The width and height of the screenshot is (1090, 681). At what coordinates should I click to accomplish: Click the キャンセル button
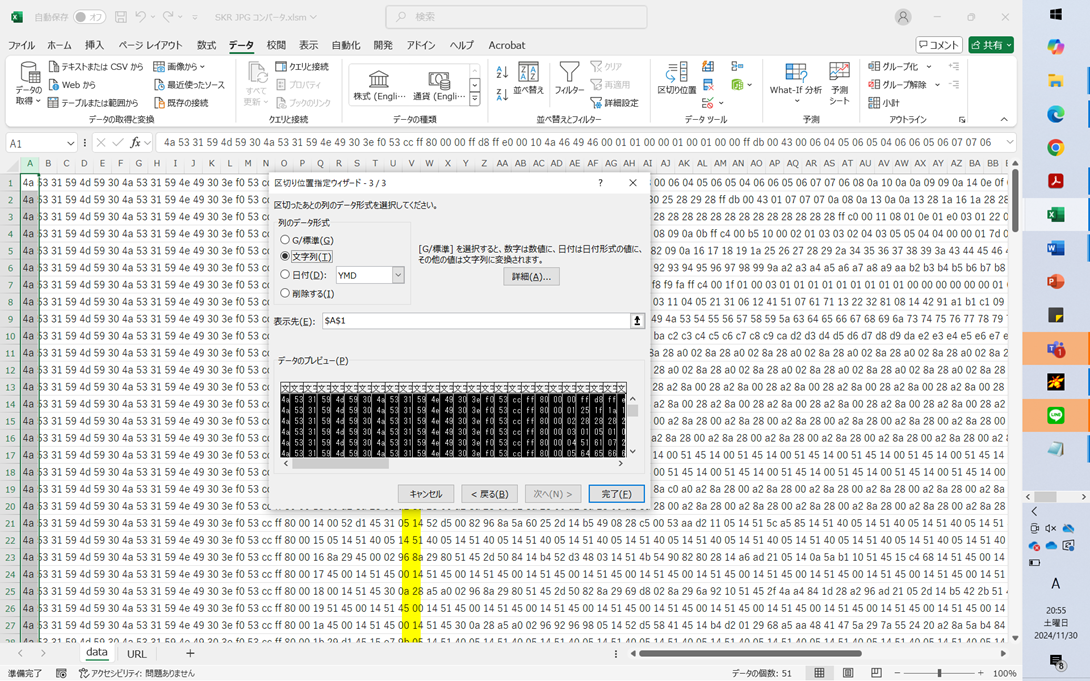(x=425, y=494)
